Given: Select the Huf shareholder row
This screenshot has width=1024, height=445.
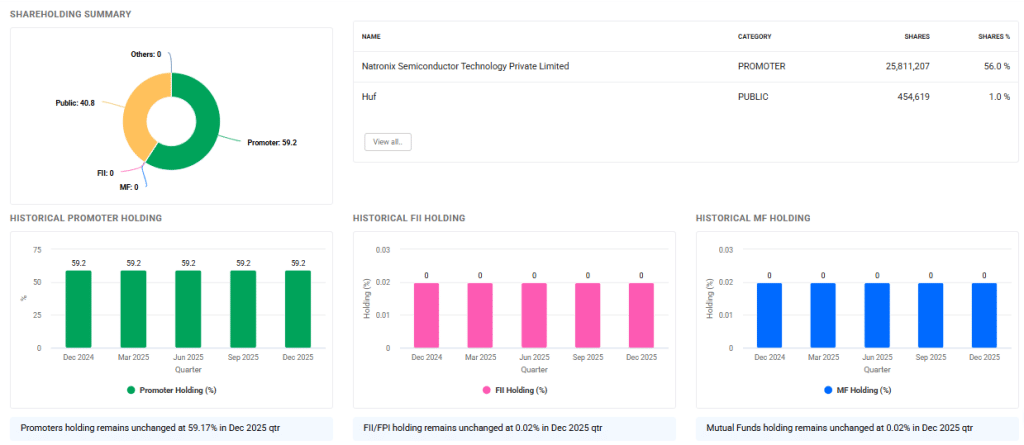Looking at the screenshot, I should point(368,96).
